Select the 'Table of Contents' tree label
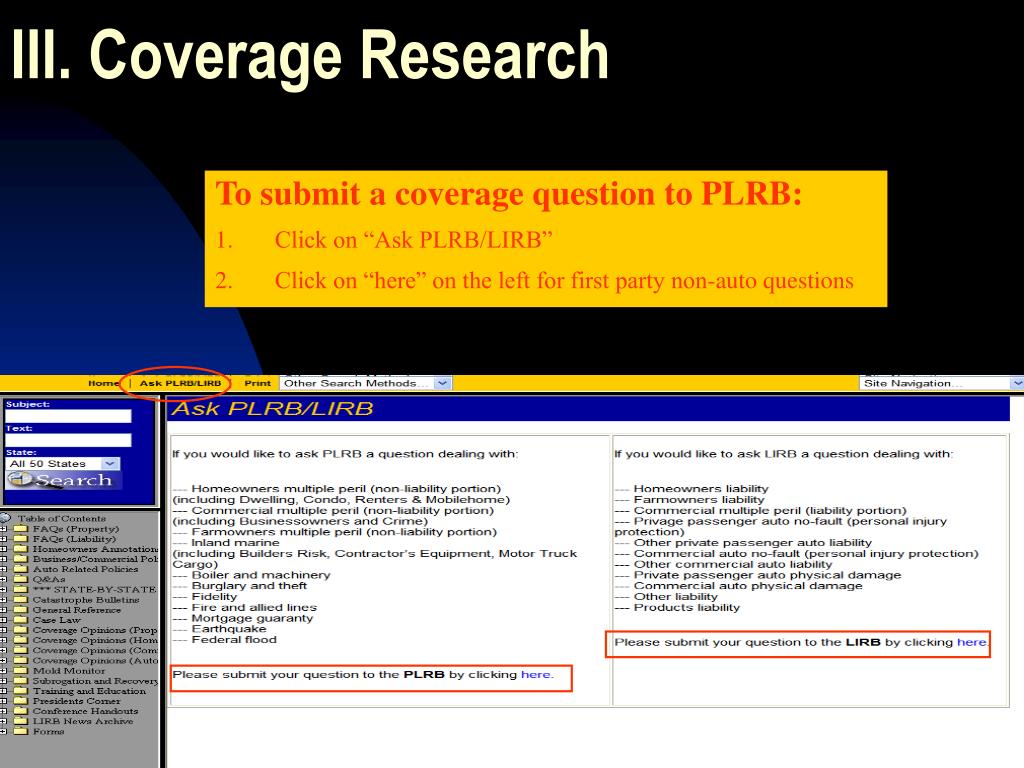The height and width of the screenshot is (768, 1024). click(x=61, y=519)
